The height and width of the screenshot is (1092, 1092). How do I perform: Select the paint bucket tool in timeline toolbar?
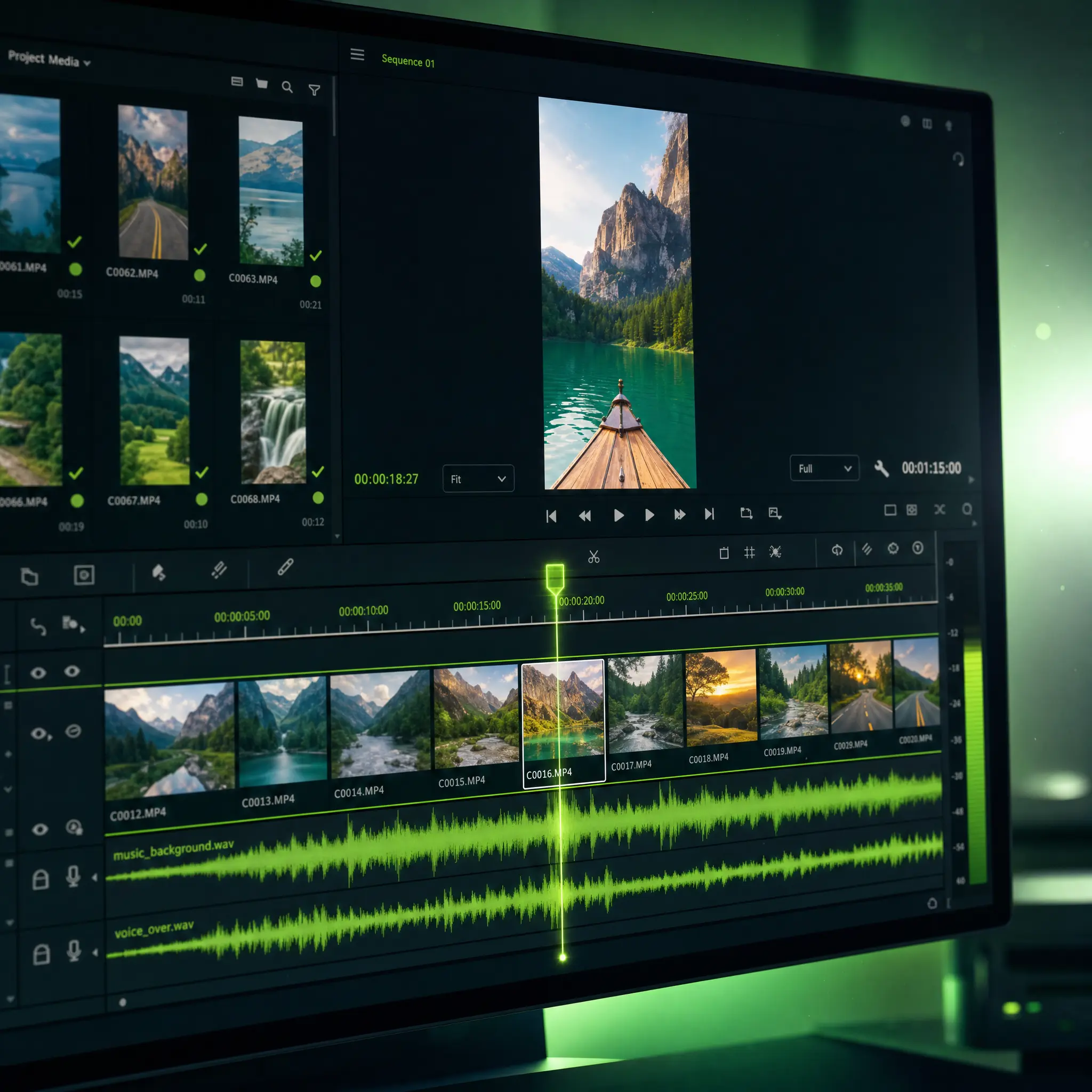tap(159, 573)
